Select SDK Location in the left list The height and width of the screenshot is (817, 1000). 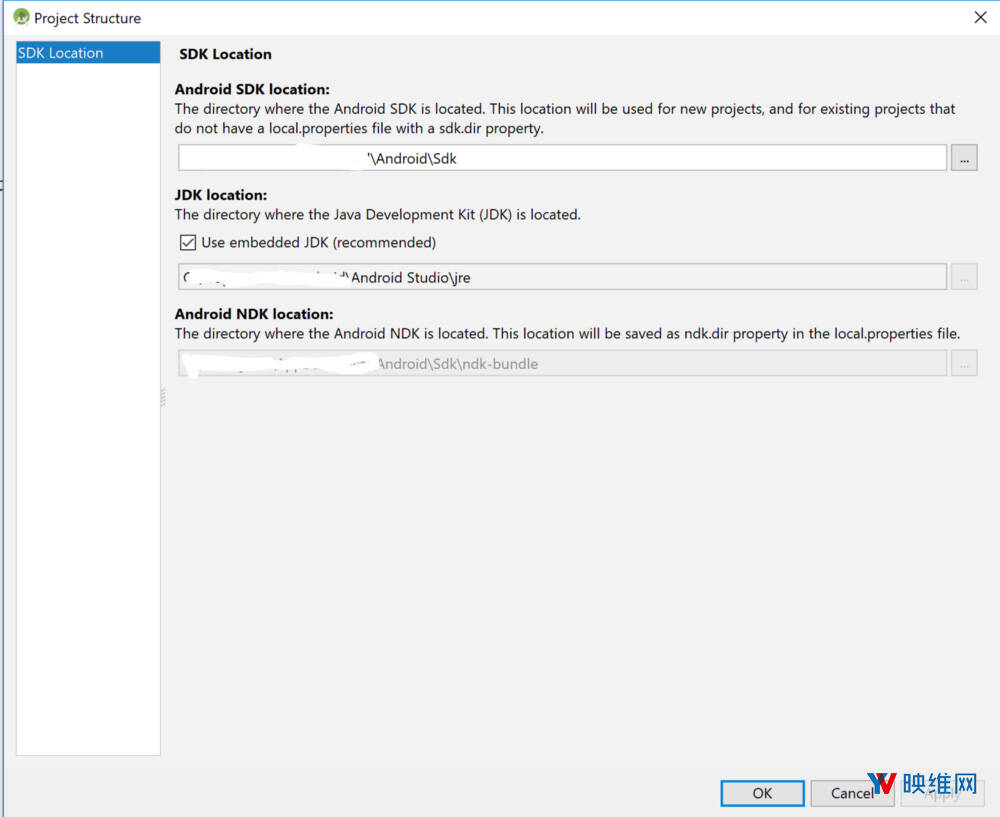[x=61, y=53]
